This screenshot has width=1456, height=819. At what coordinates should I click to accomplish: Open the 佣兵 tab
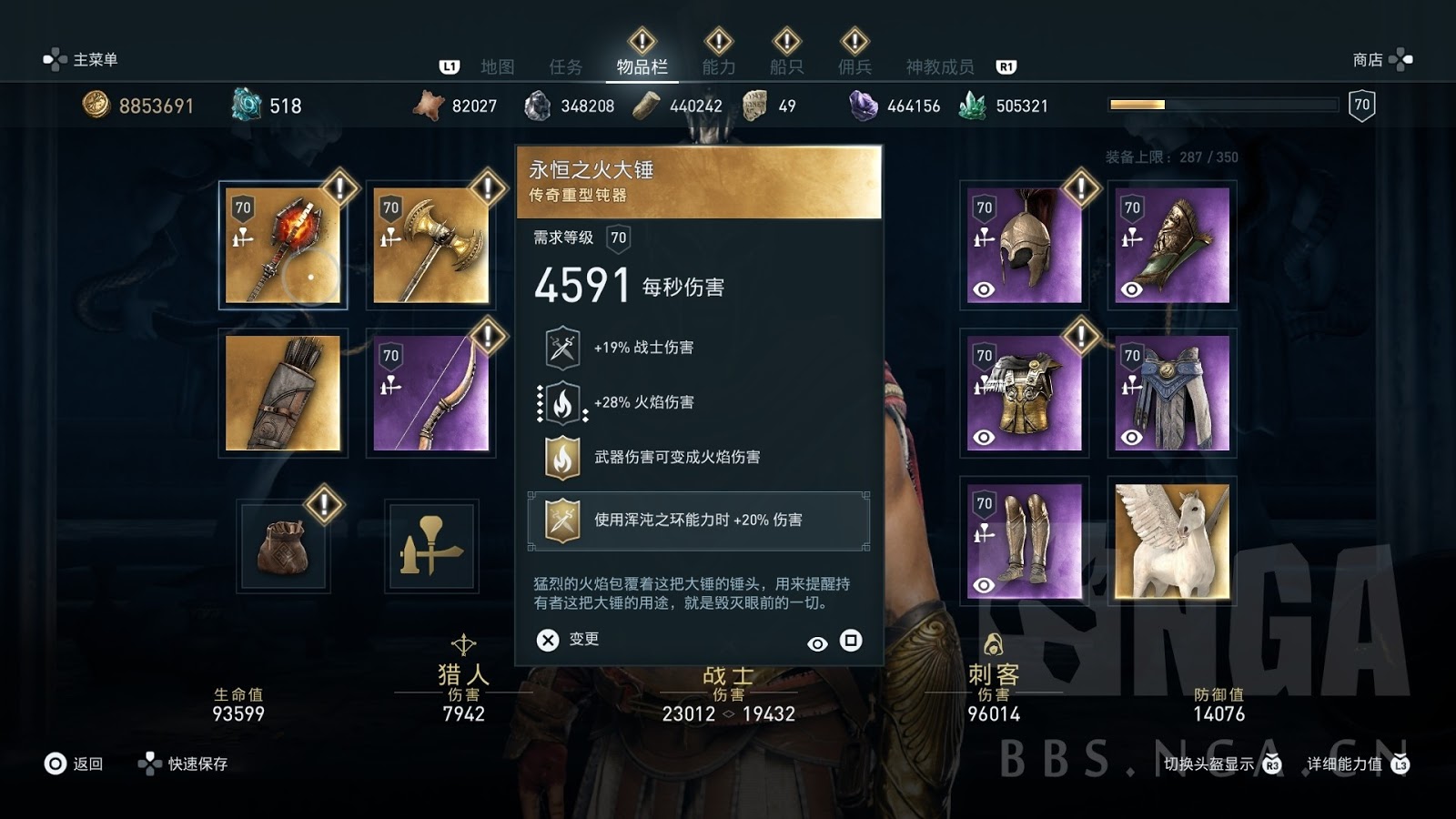(854, 67)
